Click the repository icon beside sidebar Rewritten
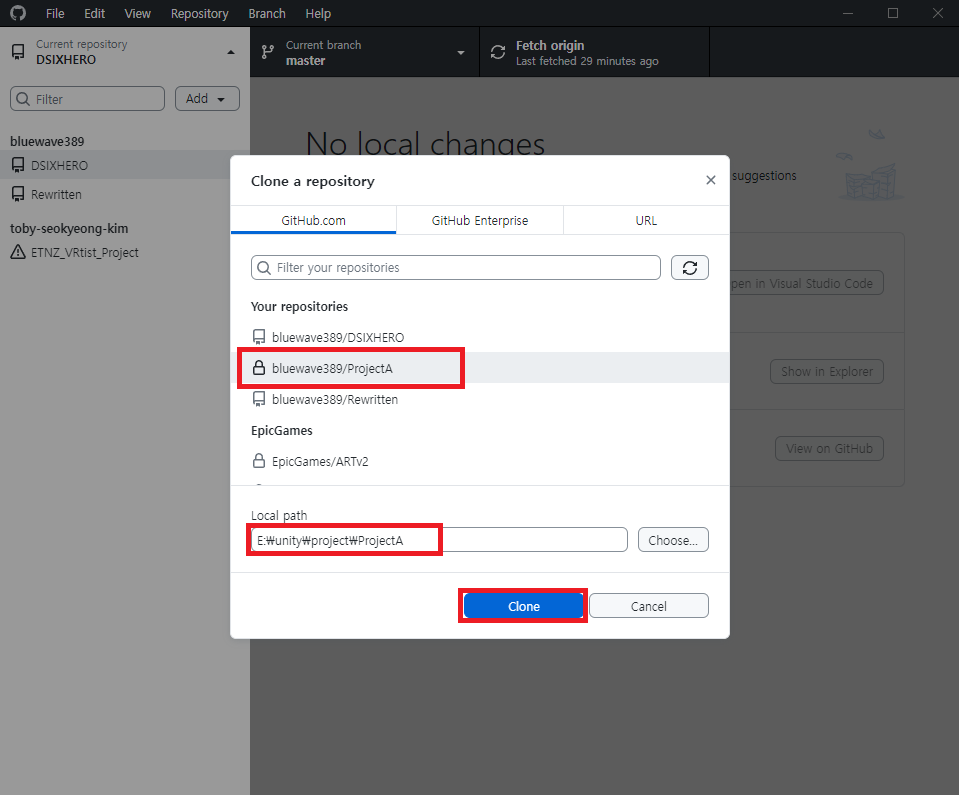The height and width of the screenshot is (795, 959). click(18, 194)
